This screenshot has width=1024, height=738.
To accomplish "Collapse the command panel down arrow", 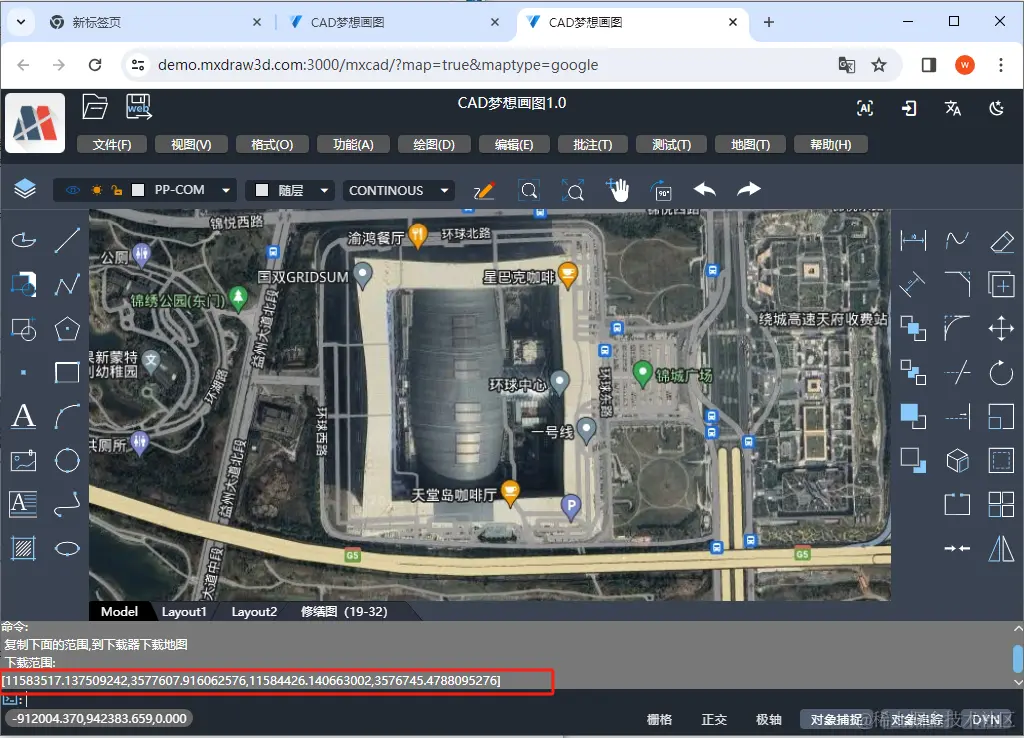I will [1018, 682].
